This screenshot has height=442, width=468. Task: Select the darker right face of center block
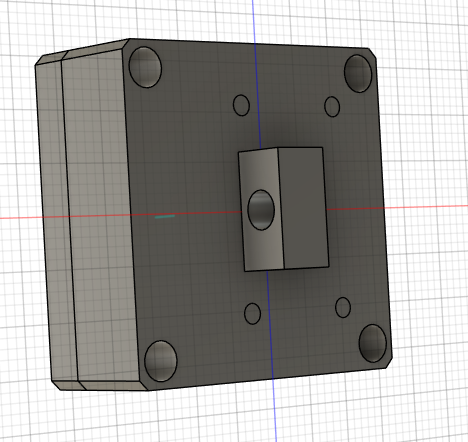click(303, 207)
